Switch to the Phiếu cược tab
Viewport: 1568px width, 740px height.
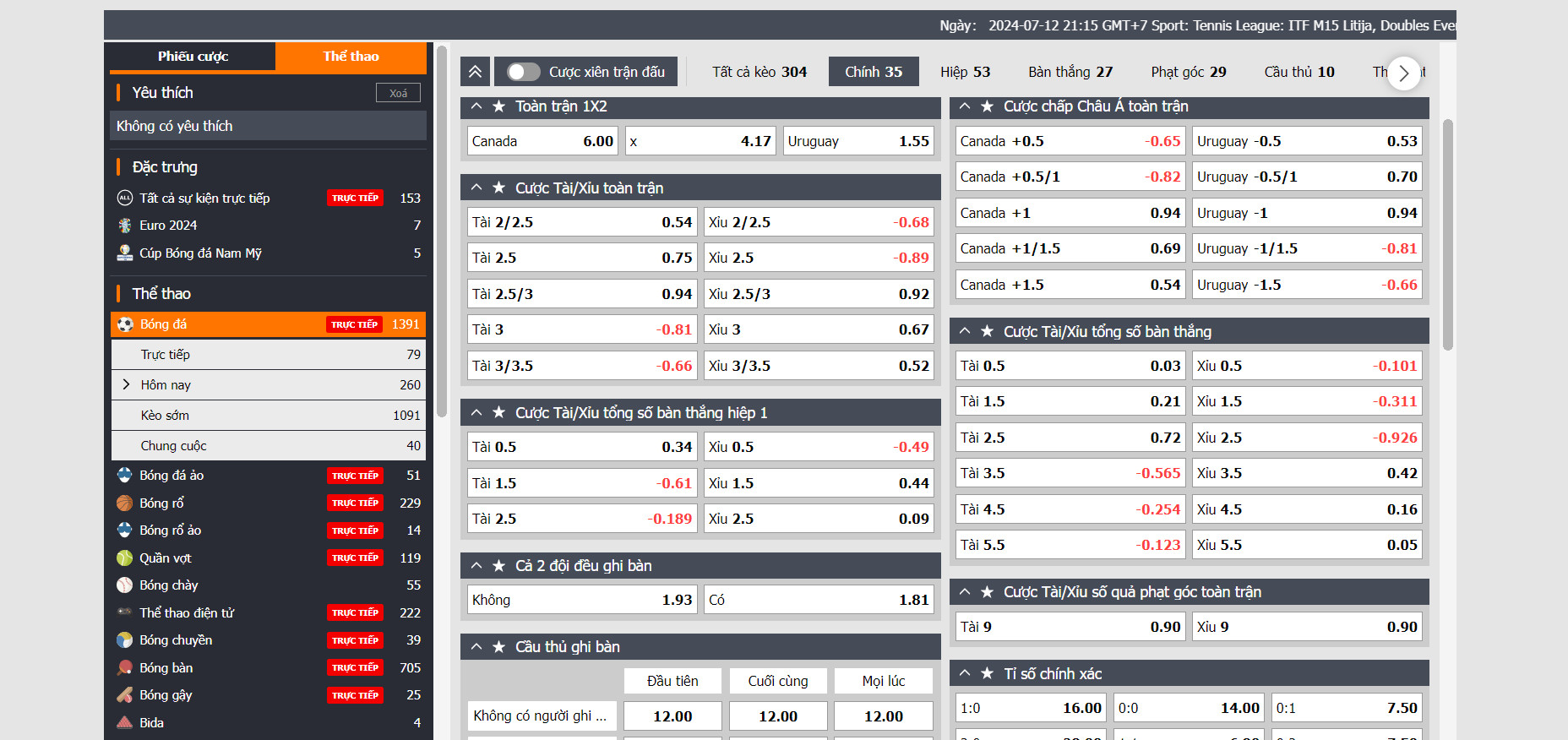click(x=193, y=57)
